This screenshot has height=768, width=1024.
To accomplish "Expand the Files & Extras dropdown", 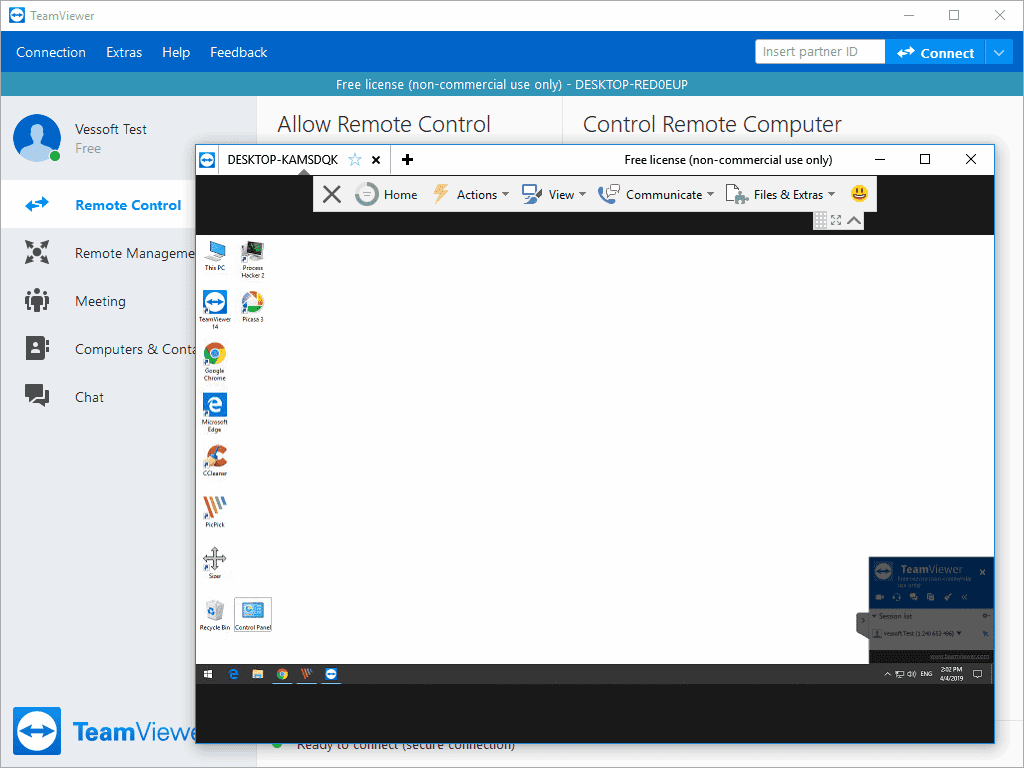I will coord(780,195).
